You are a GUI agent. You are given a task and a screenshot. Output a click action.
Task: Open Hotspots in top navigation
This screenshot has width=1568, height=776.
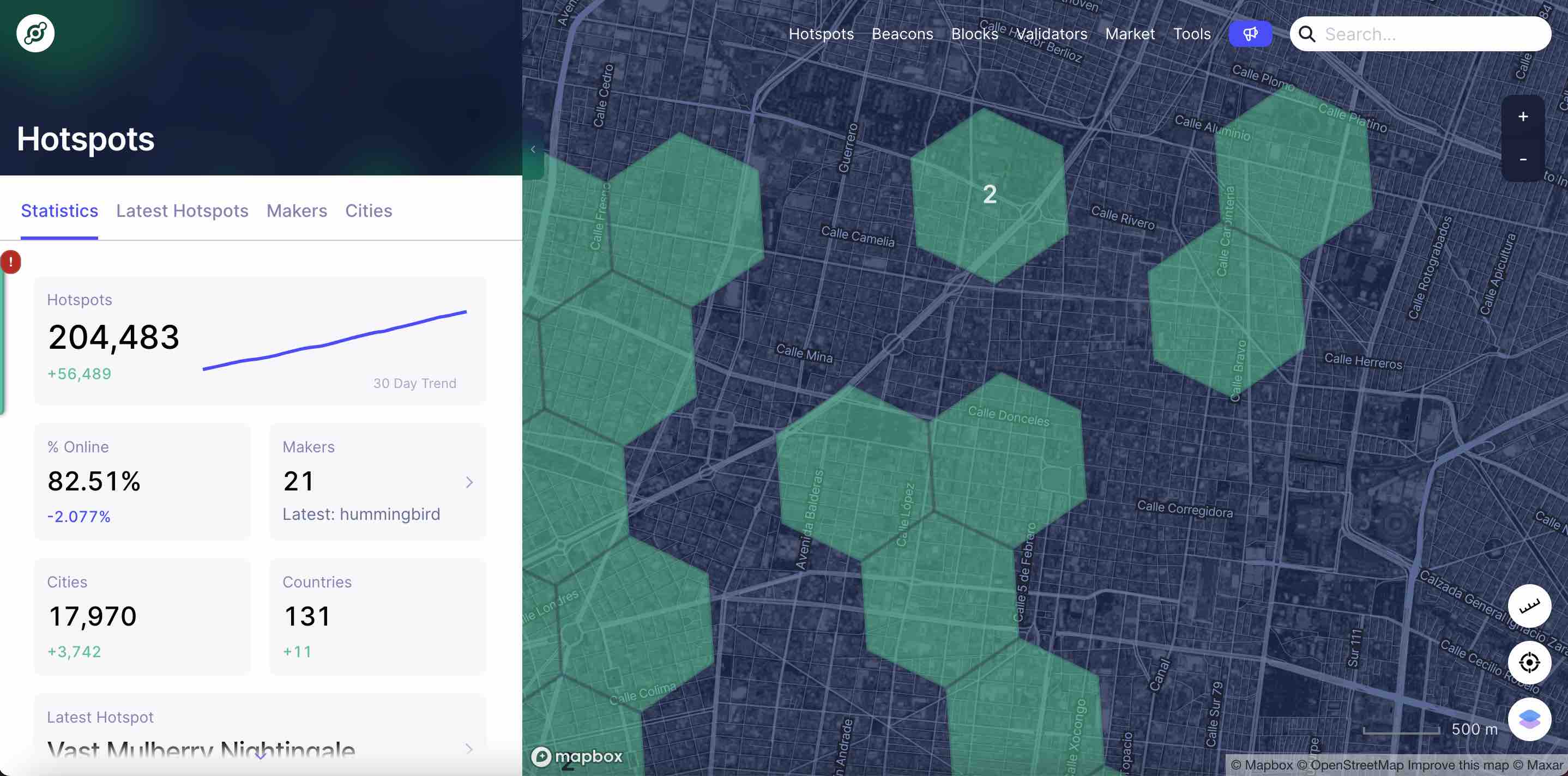(821, 34)
